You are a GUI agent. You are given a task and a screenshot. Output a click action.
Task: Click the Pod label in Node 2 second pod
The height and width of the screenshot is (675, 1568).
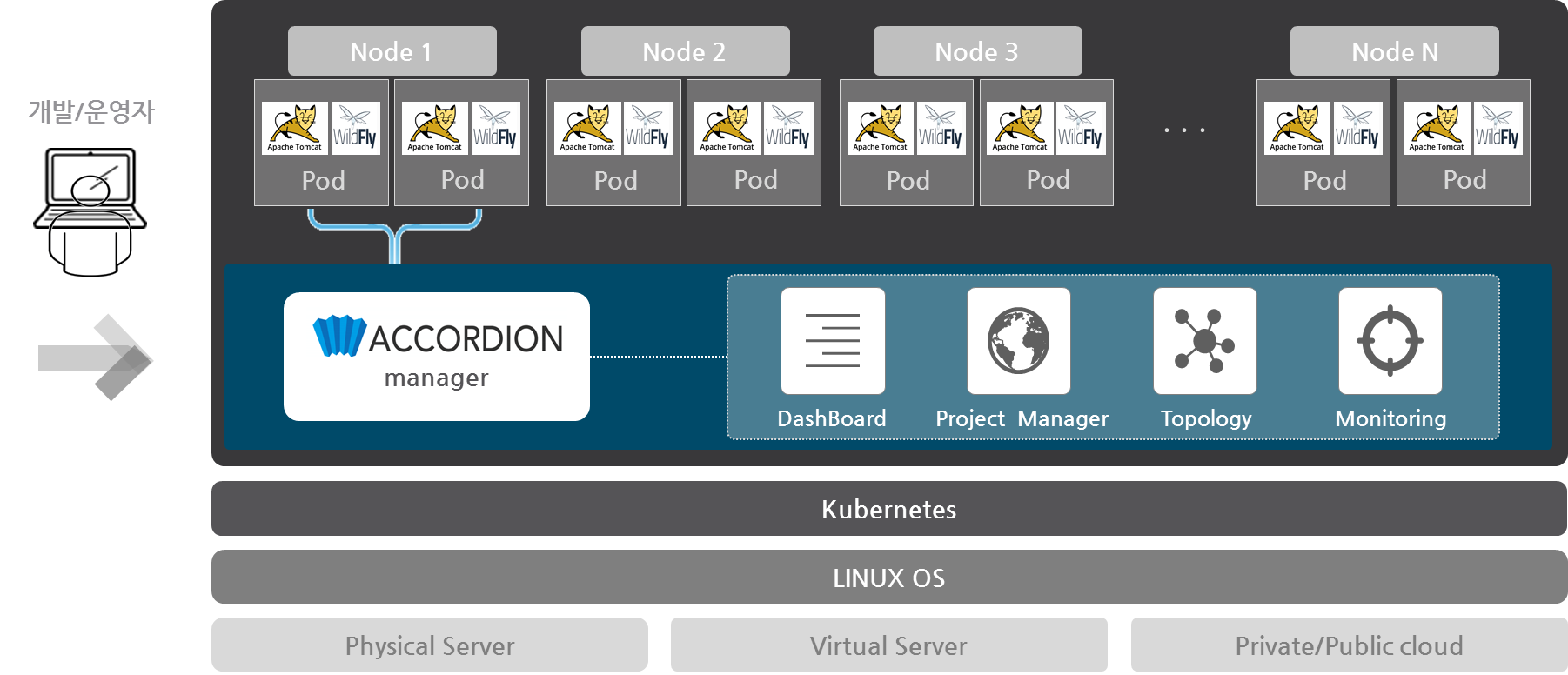[x=756, y=180]
